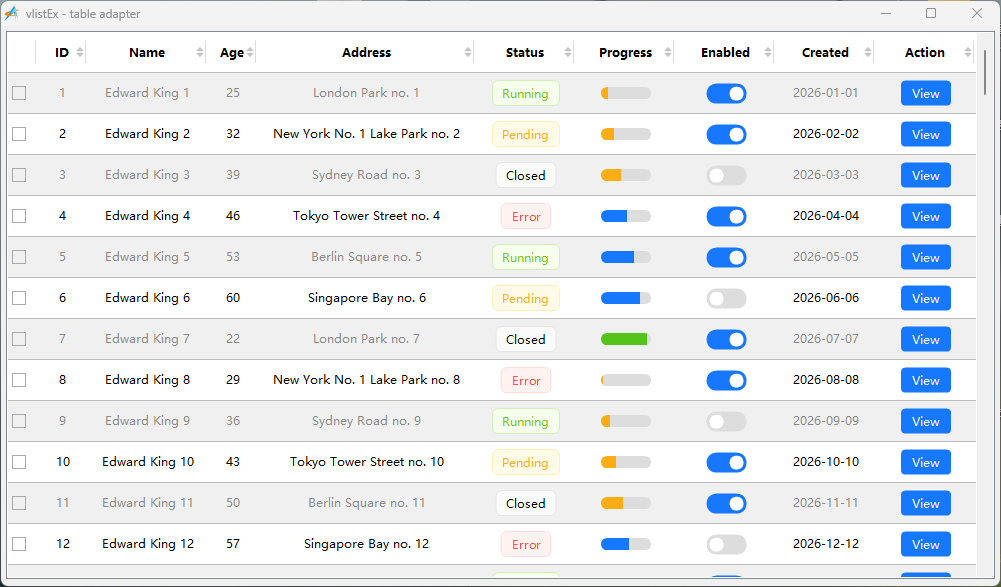This screenshot has width=1001, height=587.
Task: Click Status column sort arrows
Action: (x=568, y=52)
